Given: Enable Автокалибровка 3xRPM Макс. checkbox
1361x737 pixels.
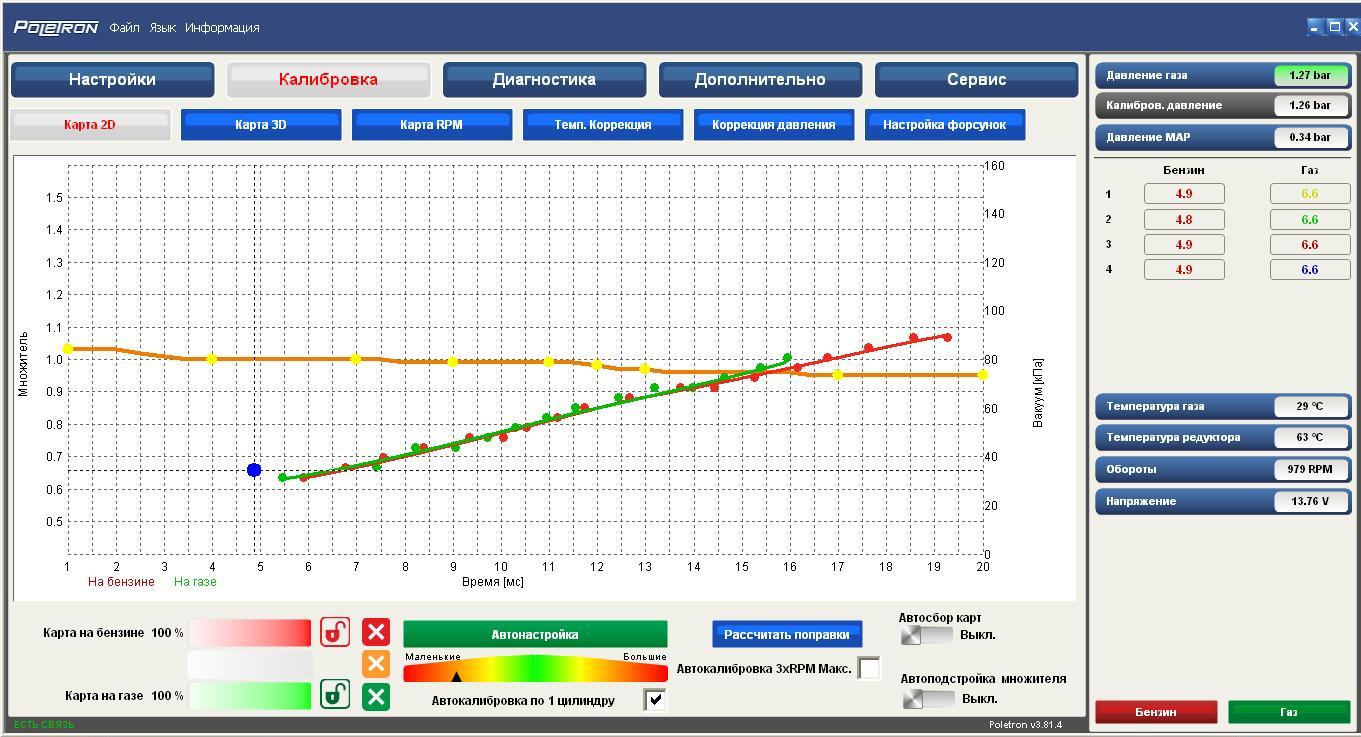Looking at the screenshot, I should (x=869, y=668).
